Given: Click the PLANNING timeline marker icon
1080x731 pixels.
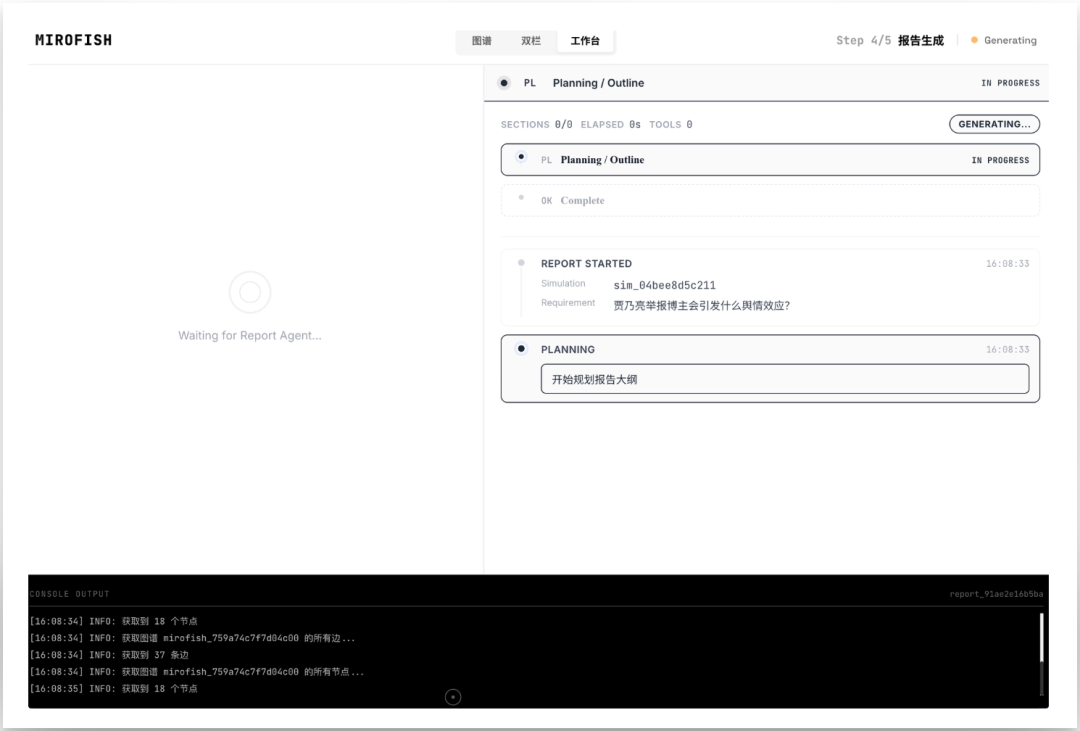Looking at the screenshot, I should pyautogui.click(x=521, y=349).
